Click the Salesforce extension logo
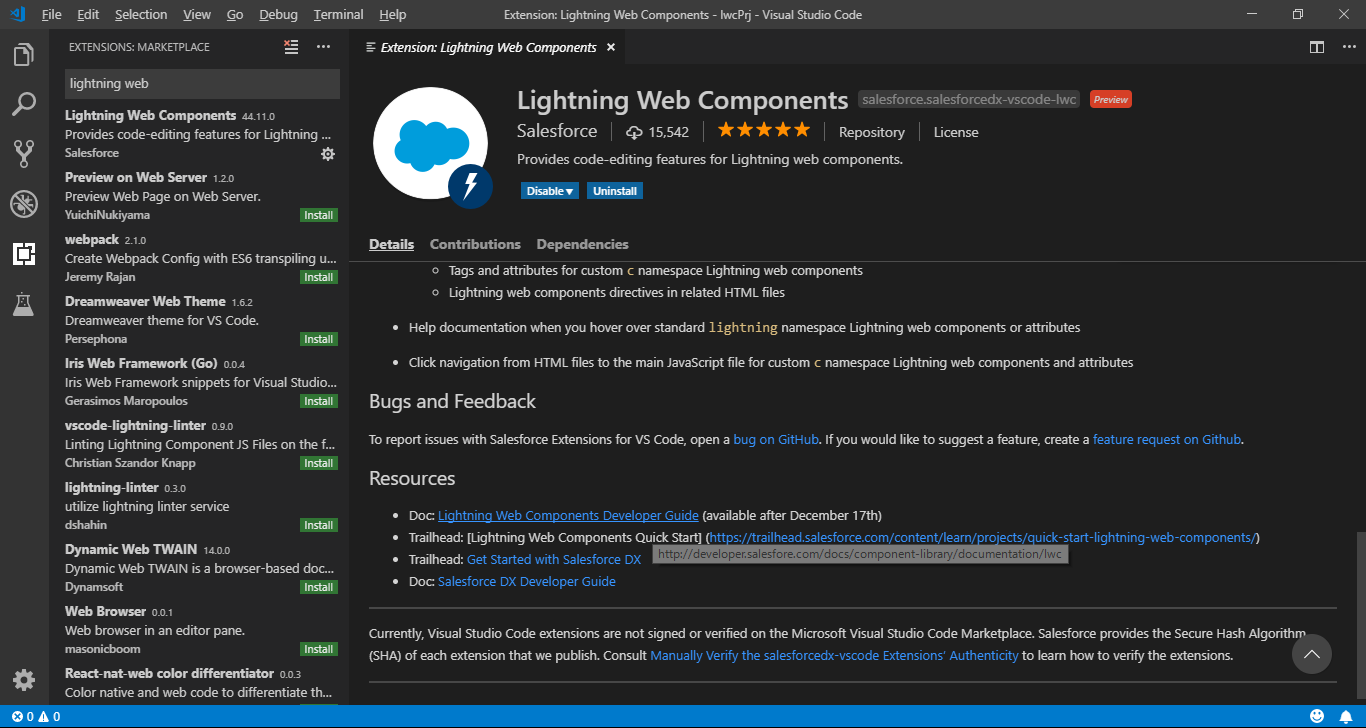The width and height of the screenshot is (1366, 728). [433, 146]
